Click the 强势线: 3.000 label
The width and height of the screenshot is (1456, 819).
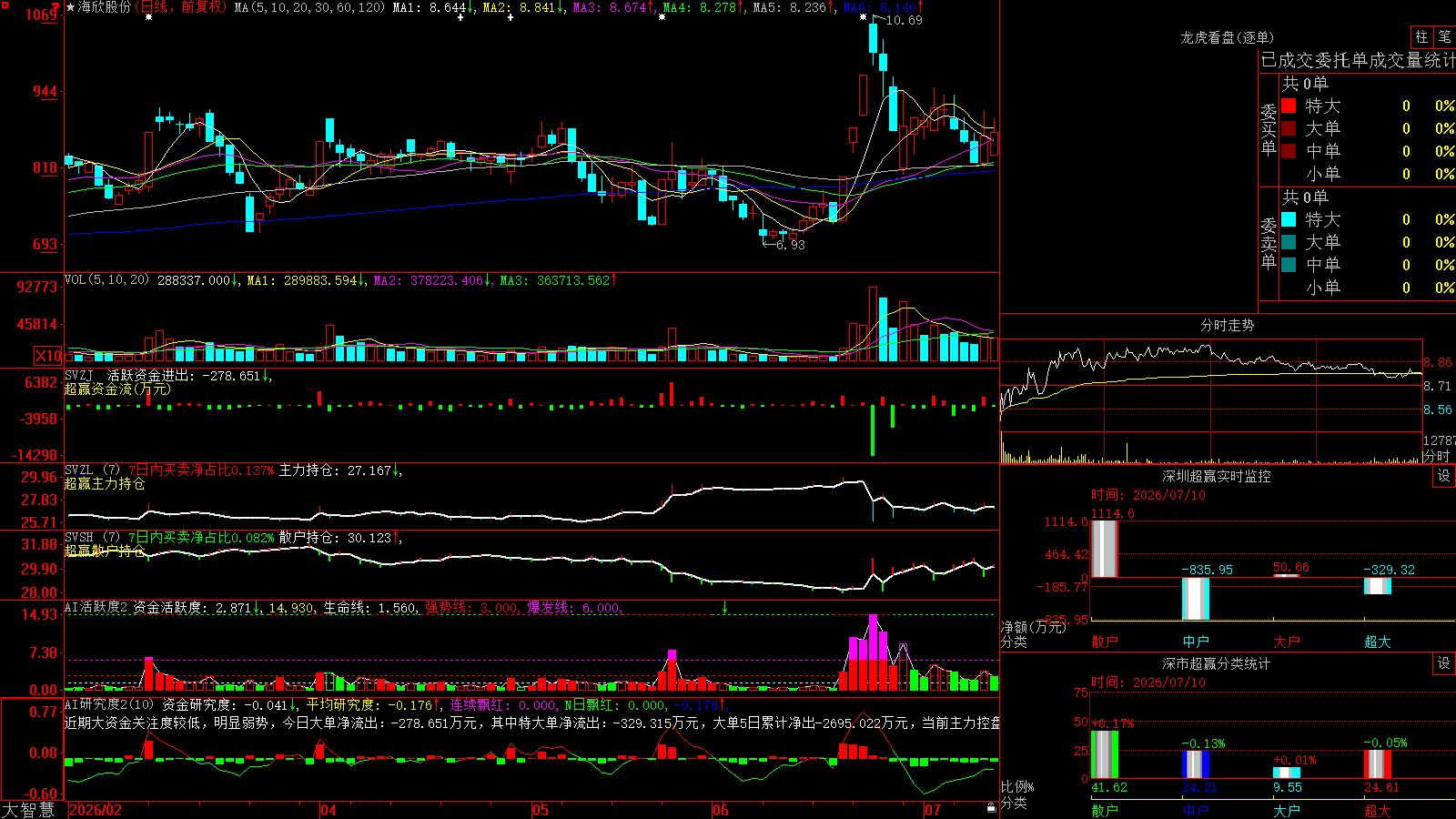[471, 608]
